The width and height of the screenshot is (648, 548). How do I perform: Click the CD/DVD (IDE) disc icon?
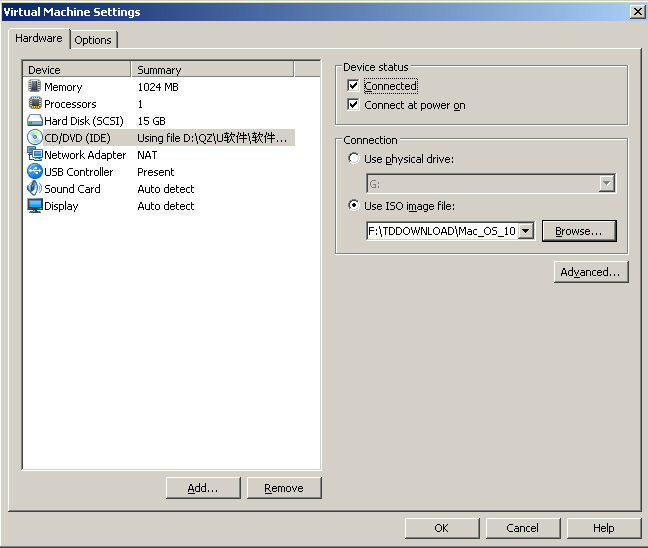click(35, 137)
